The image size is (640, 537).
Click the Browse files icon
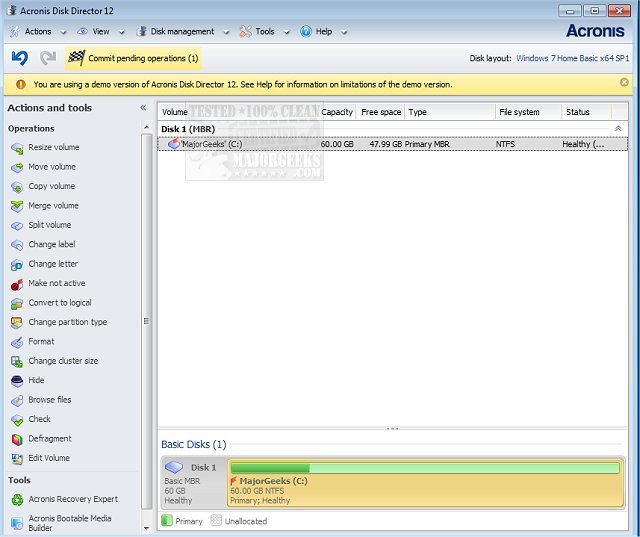(x=17, y=400)
